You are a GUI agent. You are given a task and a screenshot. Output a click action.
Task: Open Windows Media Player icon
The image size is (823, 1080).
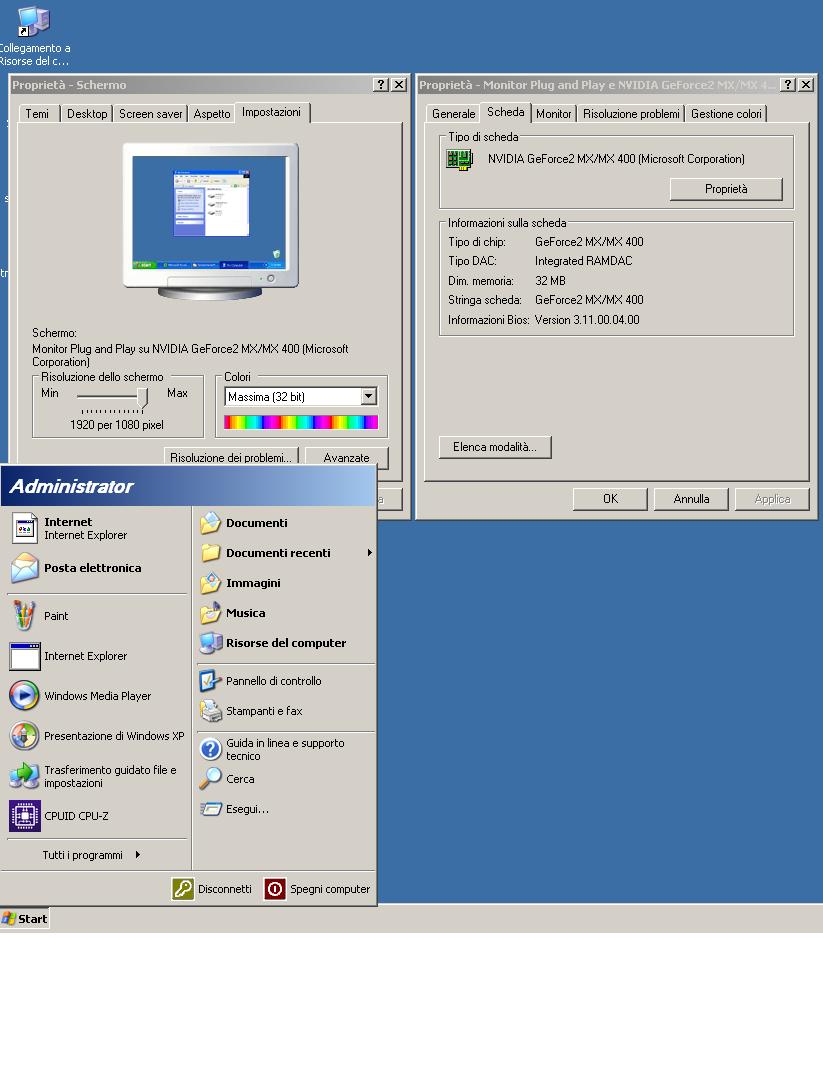tap(25, 696)
